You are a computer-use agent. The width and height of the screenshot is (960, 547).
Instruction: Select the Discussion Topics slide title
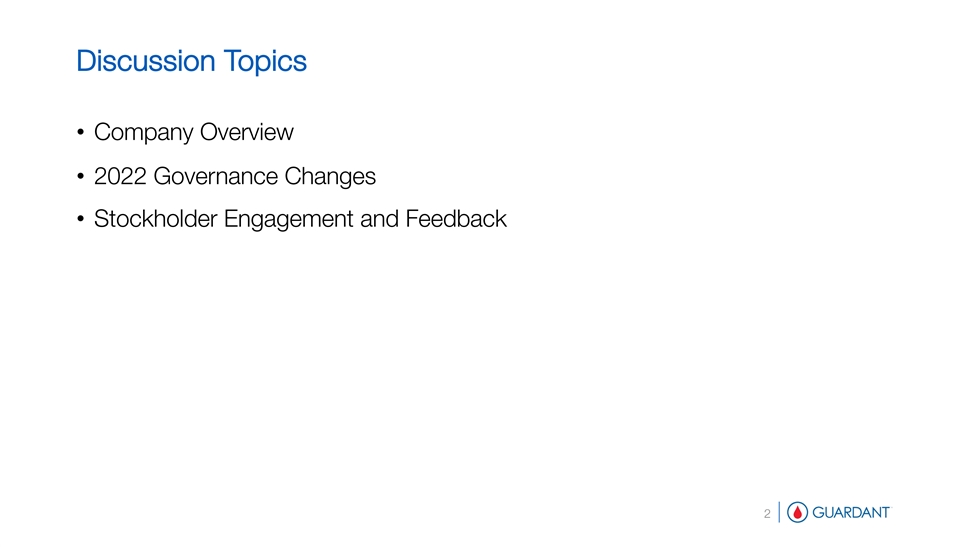pyautogui.click(x=191, y=62)
